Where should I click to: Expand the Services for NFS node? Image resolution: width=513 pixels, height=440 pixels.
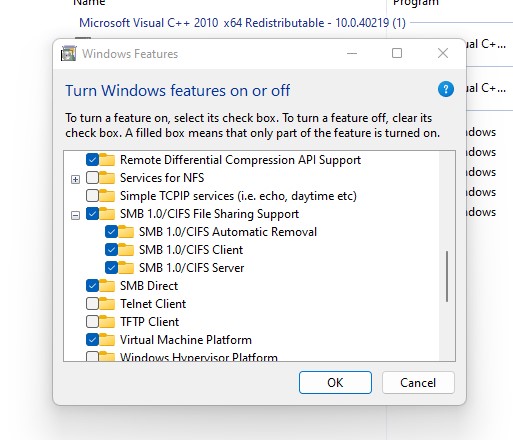76,180
